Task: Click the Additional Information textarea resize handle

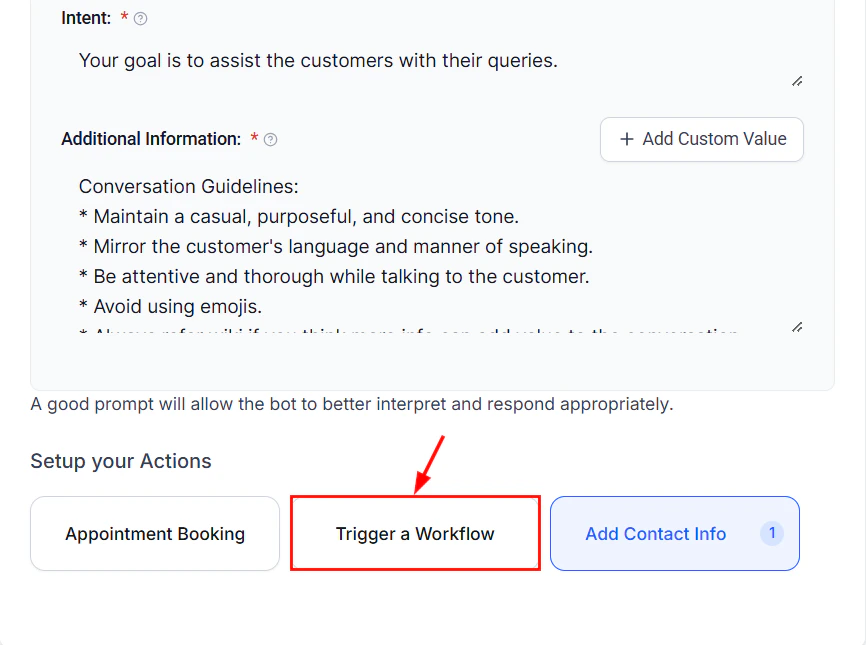Action: [796, 327]
